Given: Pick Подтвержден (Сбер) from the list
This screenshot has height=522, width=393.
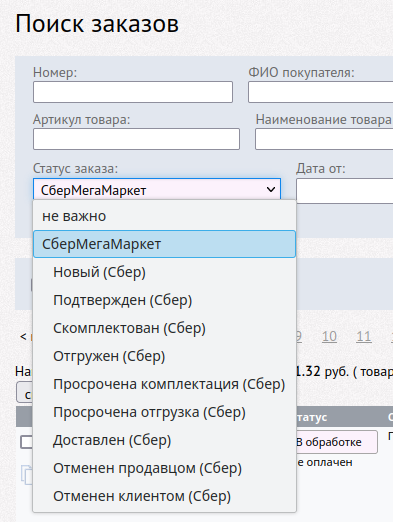Looking at the screenshot, I should [x=164, y=300].
